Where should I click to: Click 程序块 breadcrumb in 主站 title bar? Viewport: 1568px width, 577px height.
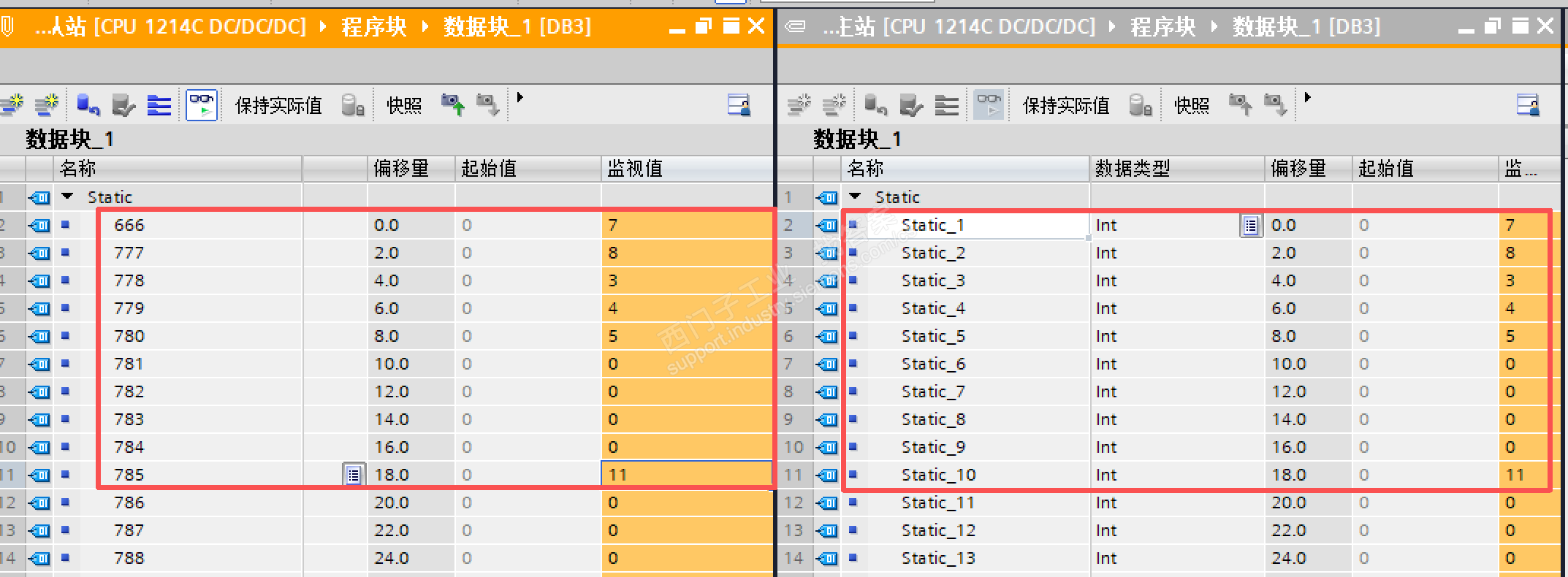(x=1163, y=27)
